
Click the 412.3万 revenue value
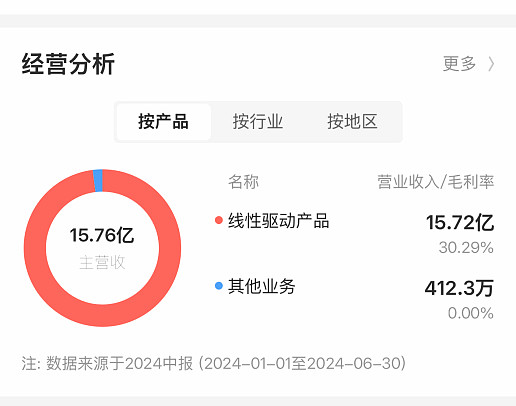click(459, 288)
